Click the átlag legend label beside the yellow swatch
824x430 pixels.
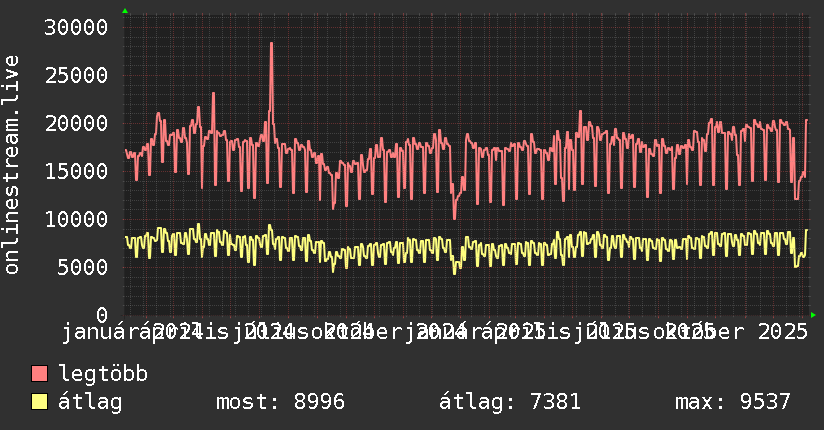tap(90, 402)
